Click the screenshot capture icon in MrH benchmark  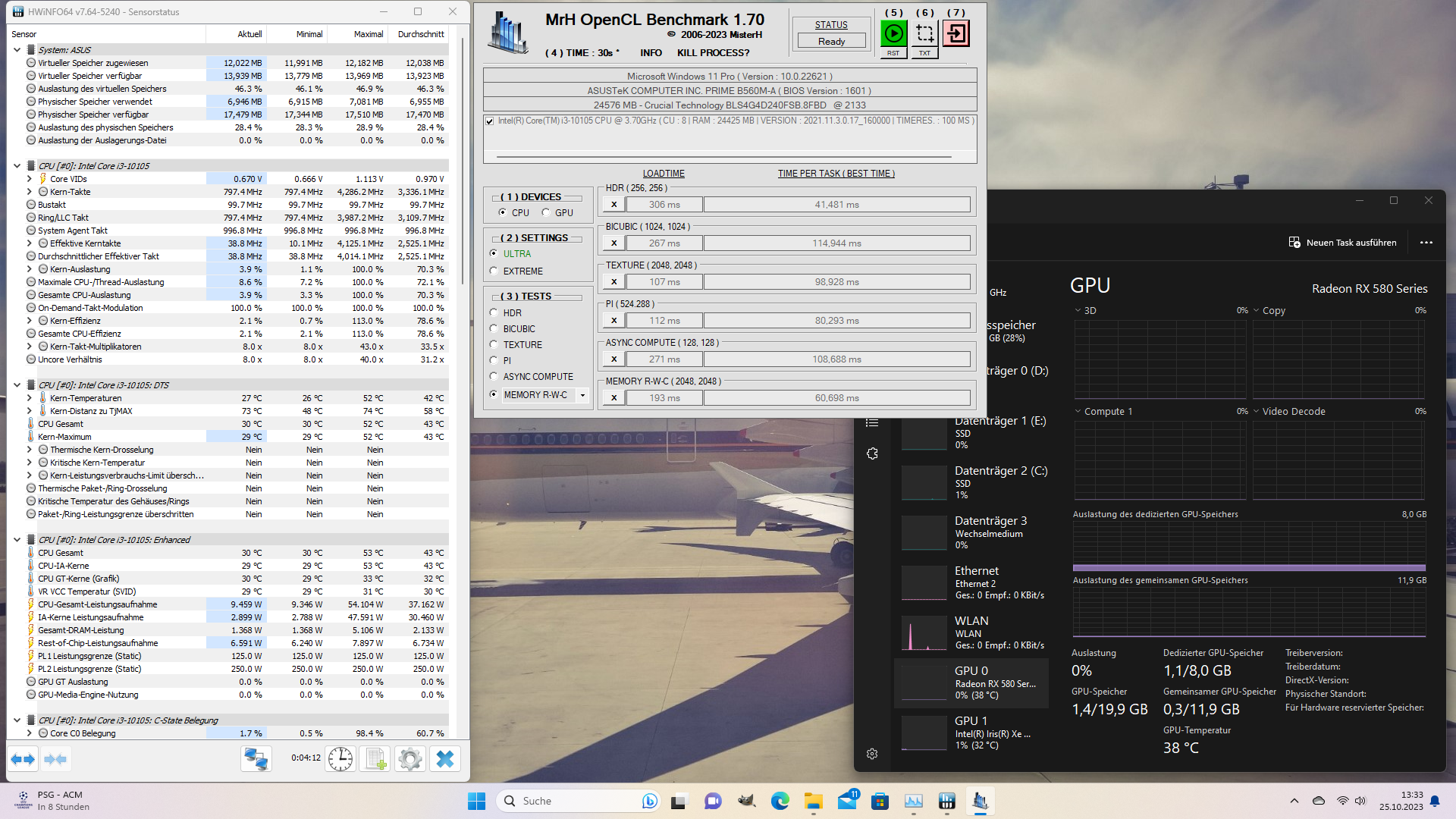pos(924,33)
